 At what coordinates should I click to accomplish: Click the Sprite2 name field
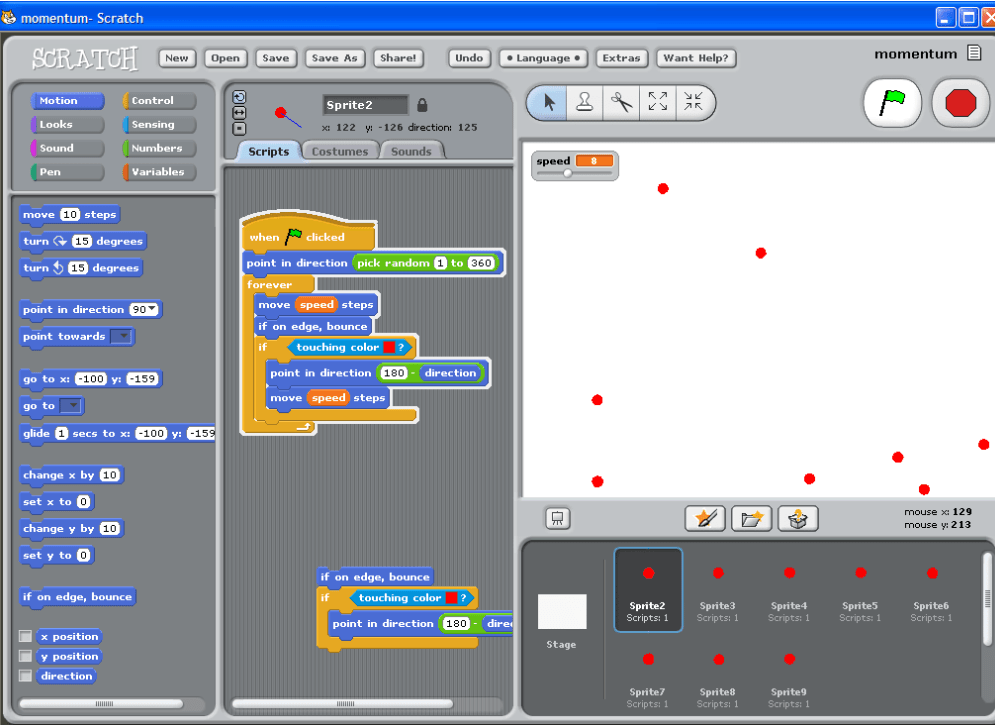coord(365,105)
